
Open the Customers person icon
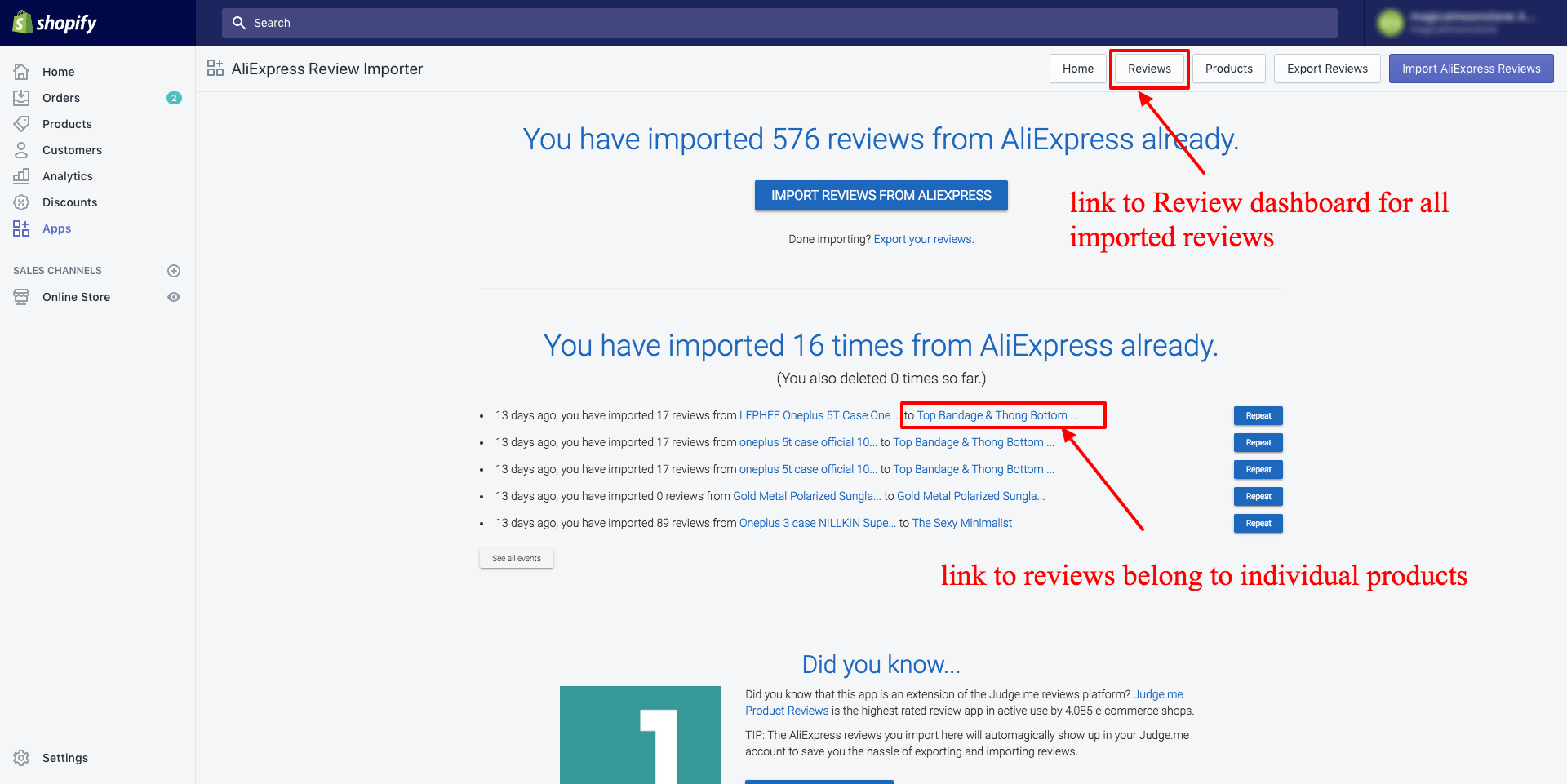21,150
